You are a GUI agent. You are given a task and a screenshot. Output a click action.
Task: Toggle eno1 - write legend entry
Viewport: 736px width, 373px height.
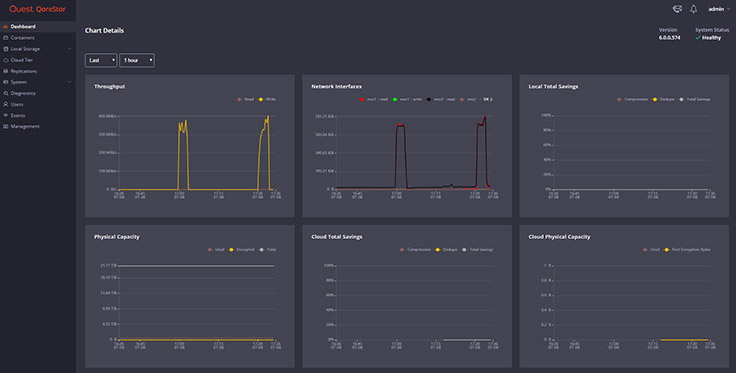click(407, 99)
